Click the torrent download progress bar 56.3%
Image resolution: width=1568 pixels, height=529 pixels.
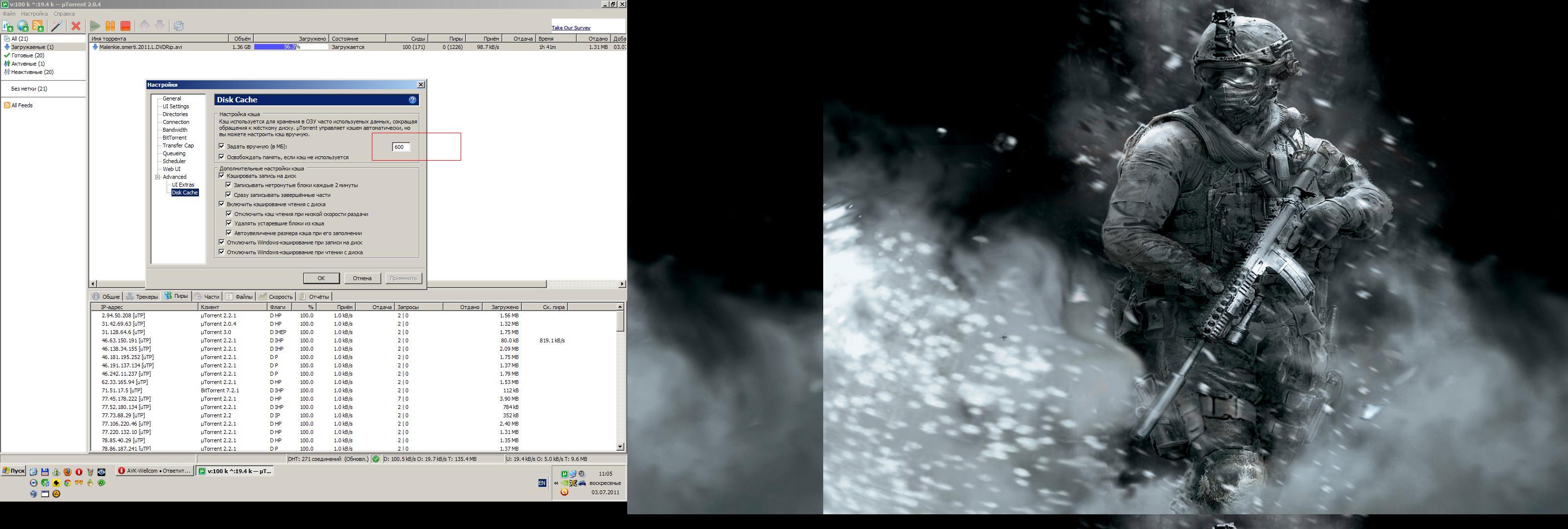291,47
